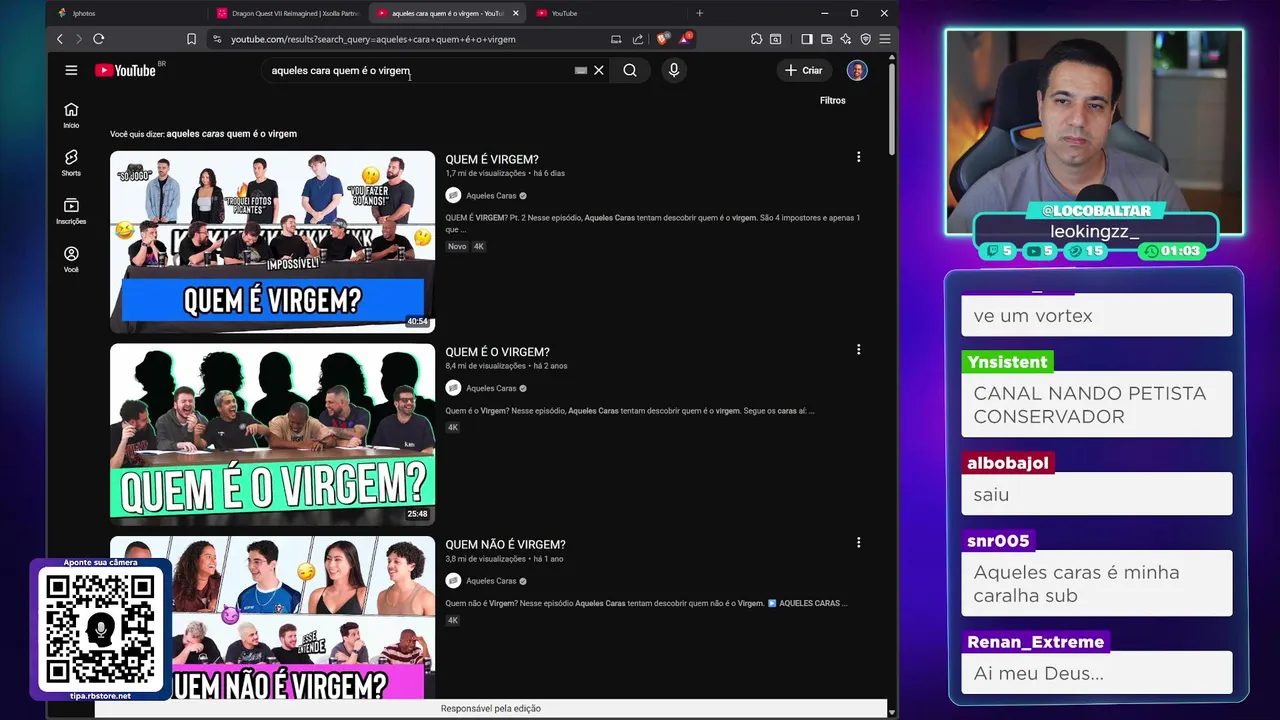Click the 40:54 duration label
Screen dimensions: 1280x720
(417, 322)
